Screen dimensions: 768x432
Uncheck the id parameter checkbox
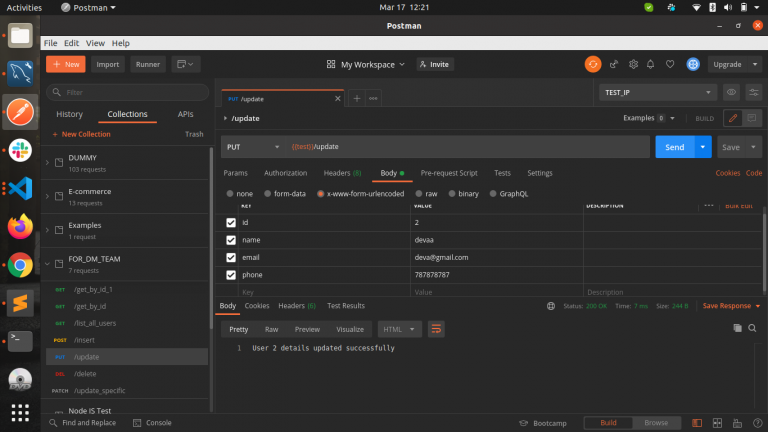click(231, 222)
